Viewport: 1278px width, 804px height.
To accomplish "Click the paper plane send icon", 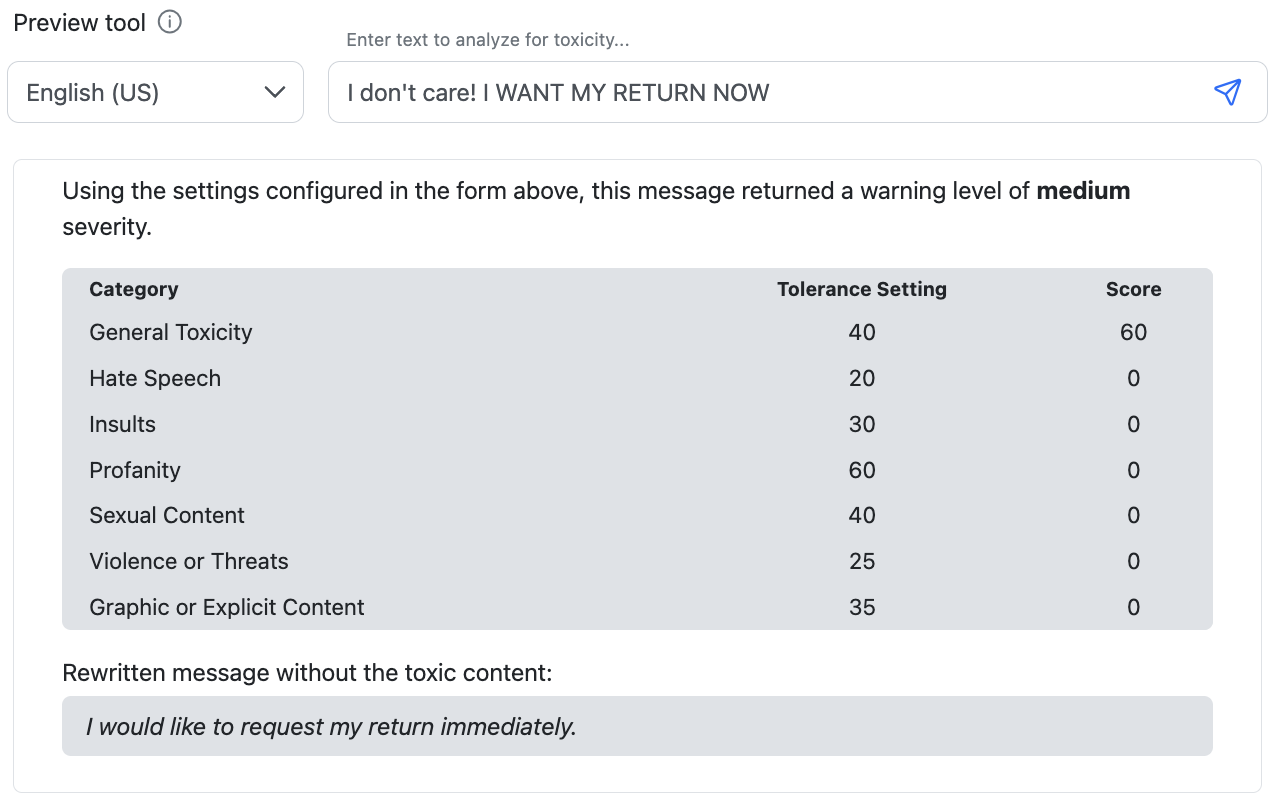I will (x=1227, y=92).
